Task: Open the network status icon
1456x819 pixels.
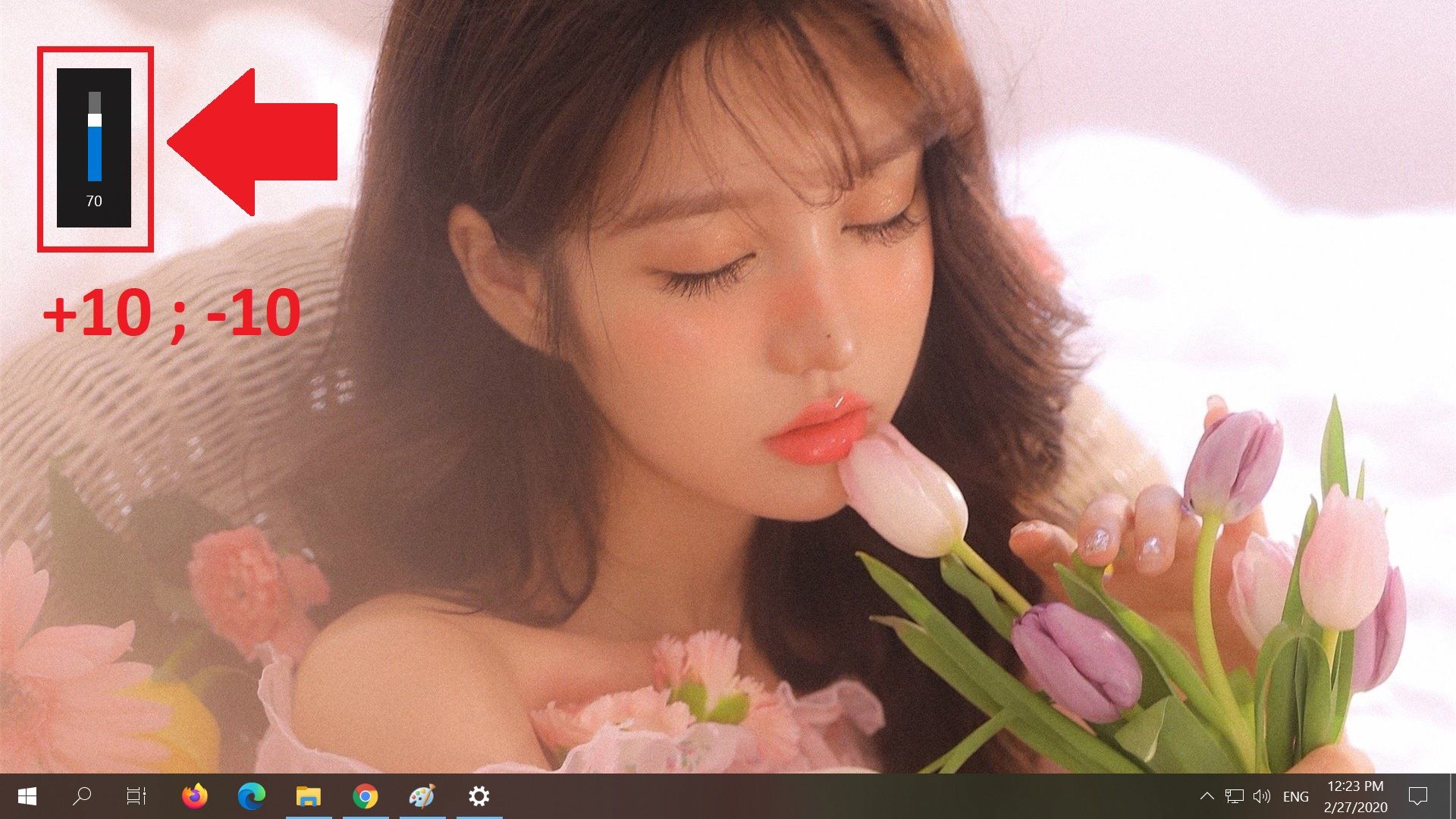Action: (1235, 796)
